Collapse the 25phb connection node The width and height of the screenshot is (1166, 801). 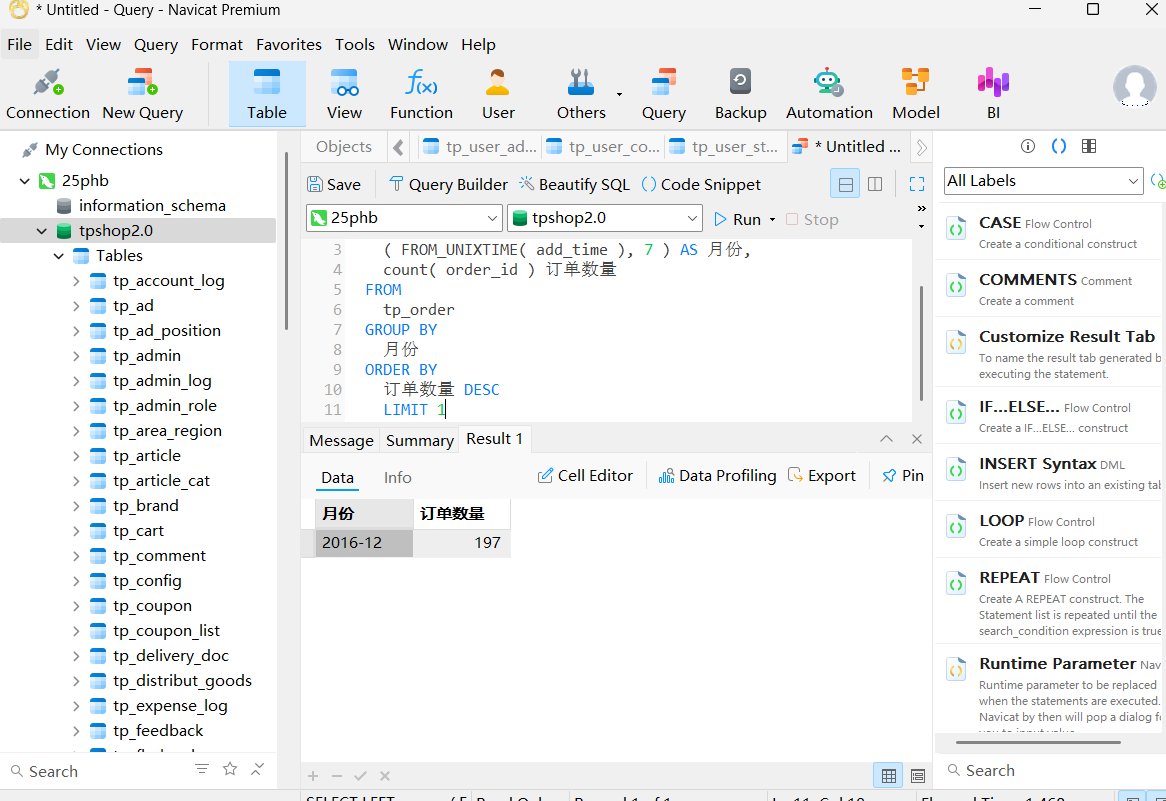[x=25, y=181]
